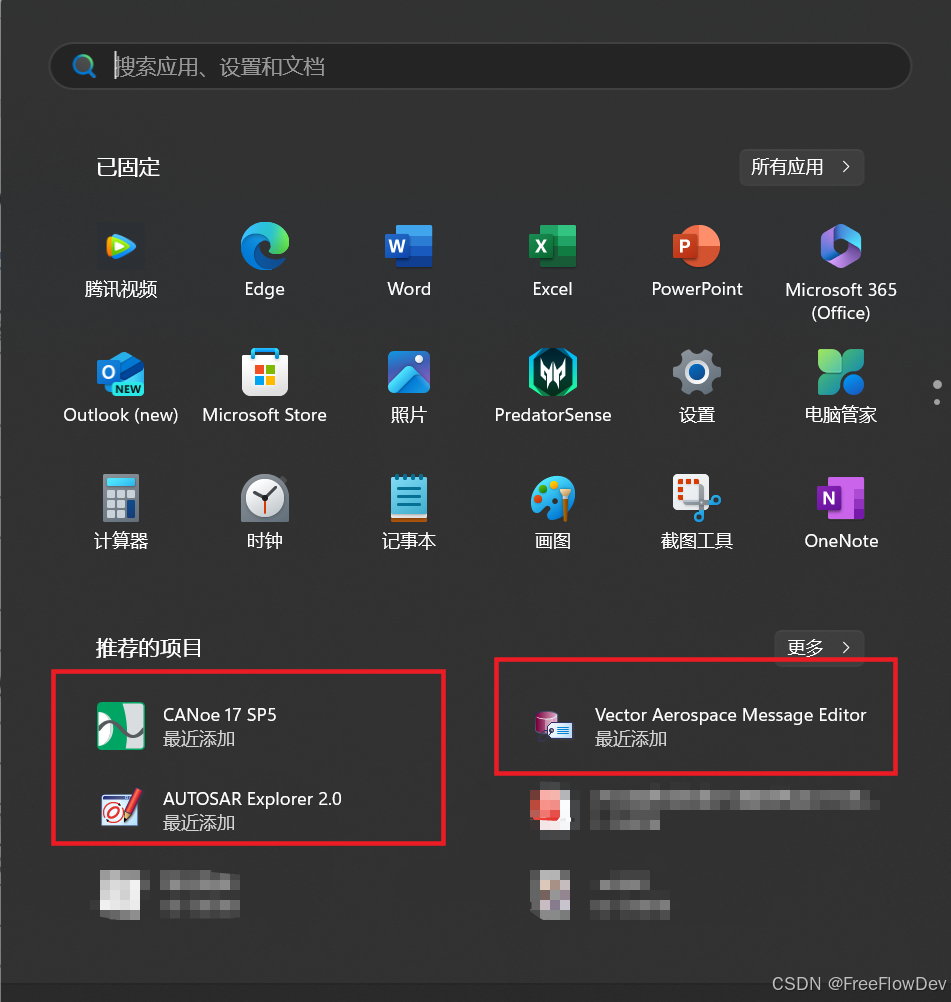Click the search box for apps and documents
The image size is (951, 1002).
480,66
